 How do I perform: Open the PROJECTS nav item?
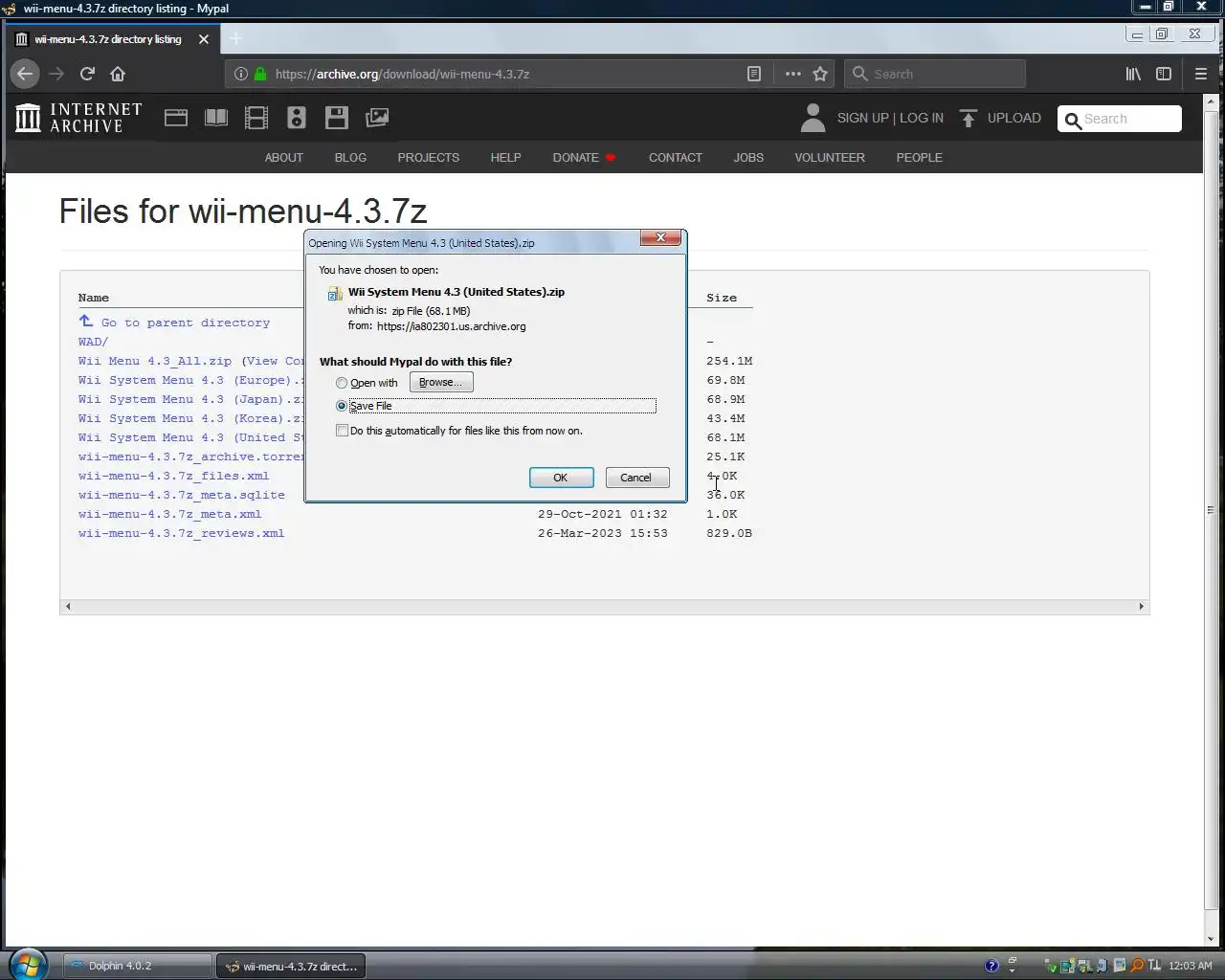click(429, 158)
